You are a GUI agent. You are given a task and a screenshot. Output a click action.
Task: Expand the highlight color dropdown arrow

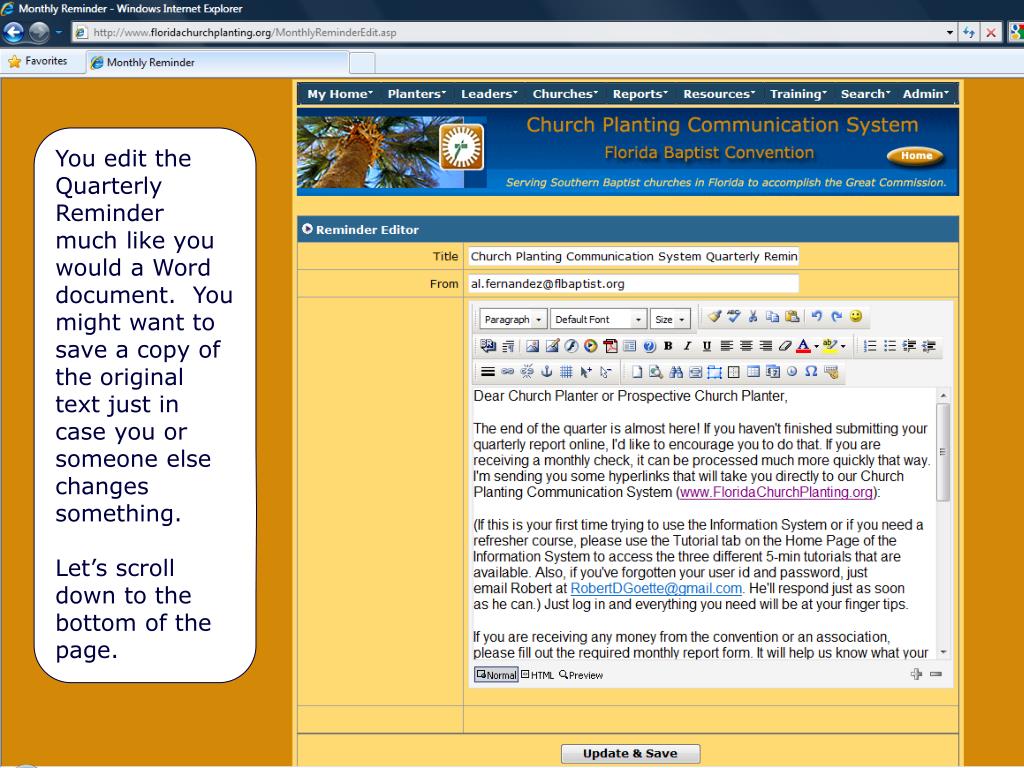coord(843,347)
